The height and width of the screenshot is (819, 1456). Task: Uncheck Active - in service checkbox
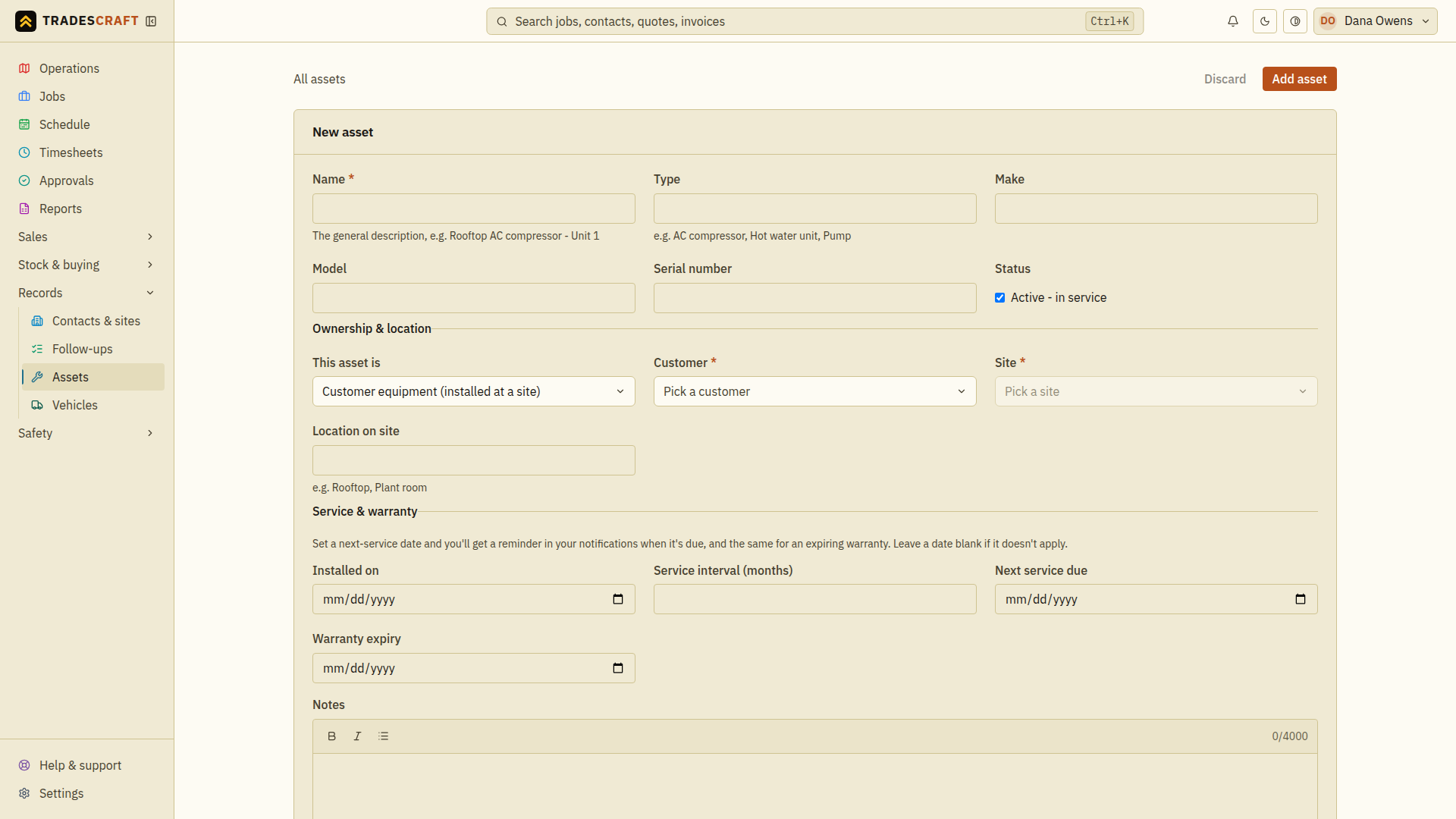tap(999, 298)
